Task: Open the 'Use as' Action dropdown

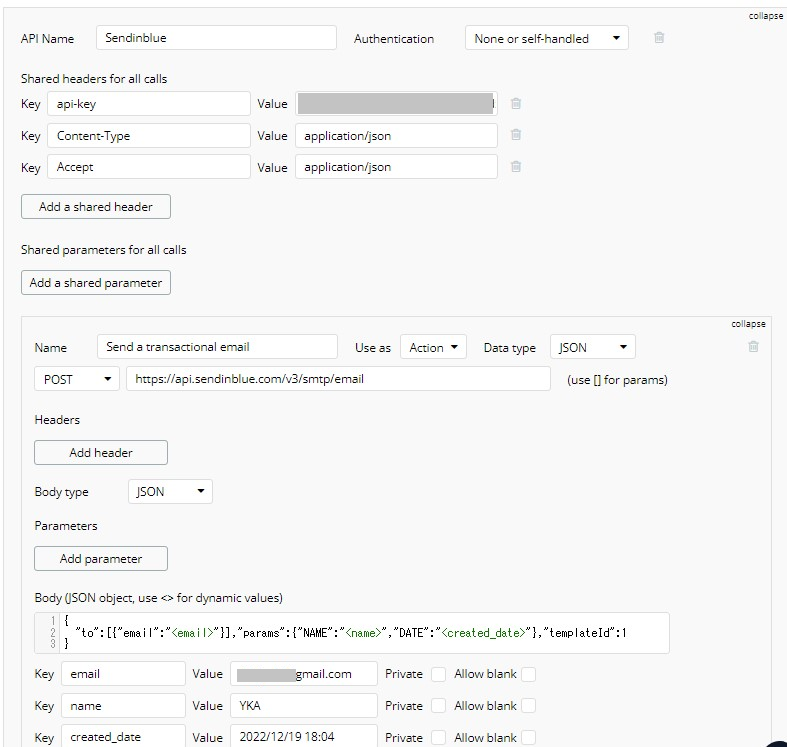Action: [433, 347]
